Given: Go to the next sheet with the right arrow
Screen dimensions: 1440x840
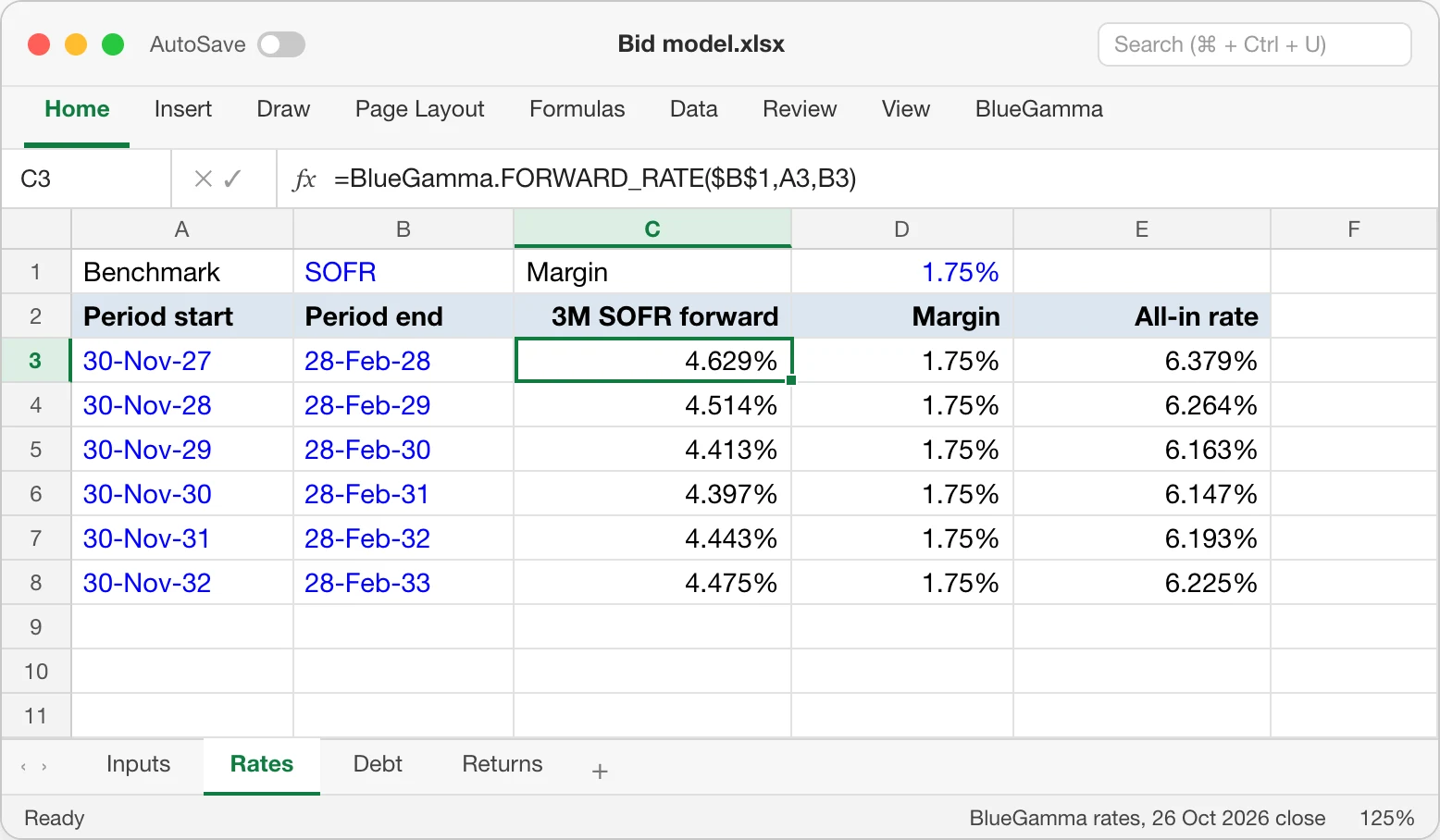Looking at the screenshot, I should tap(44, 766).
